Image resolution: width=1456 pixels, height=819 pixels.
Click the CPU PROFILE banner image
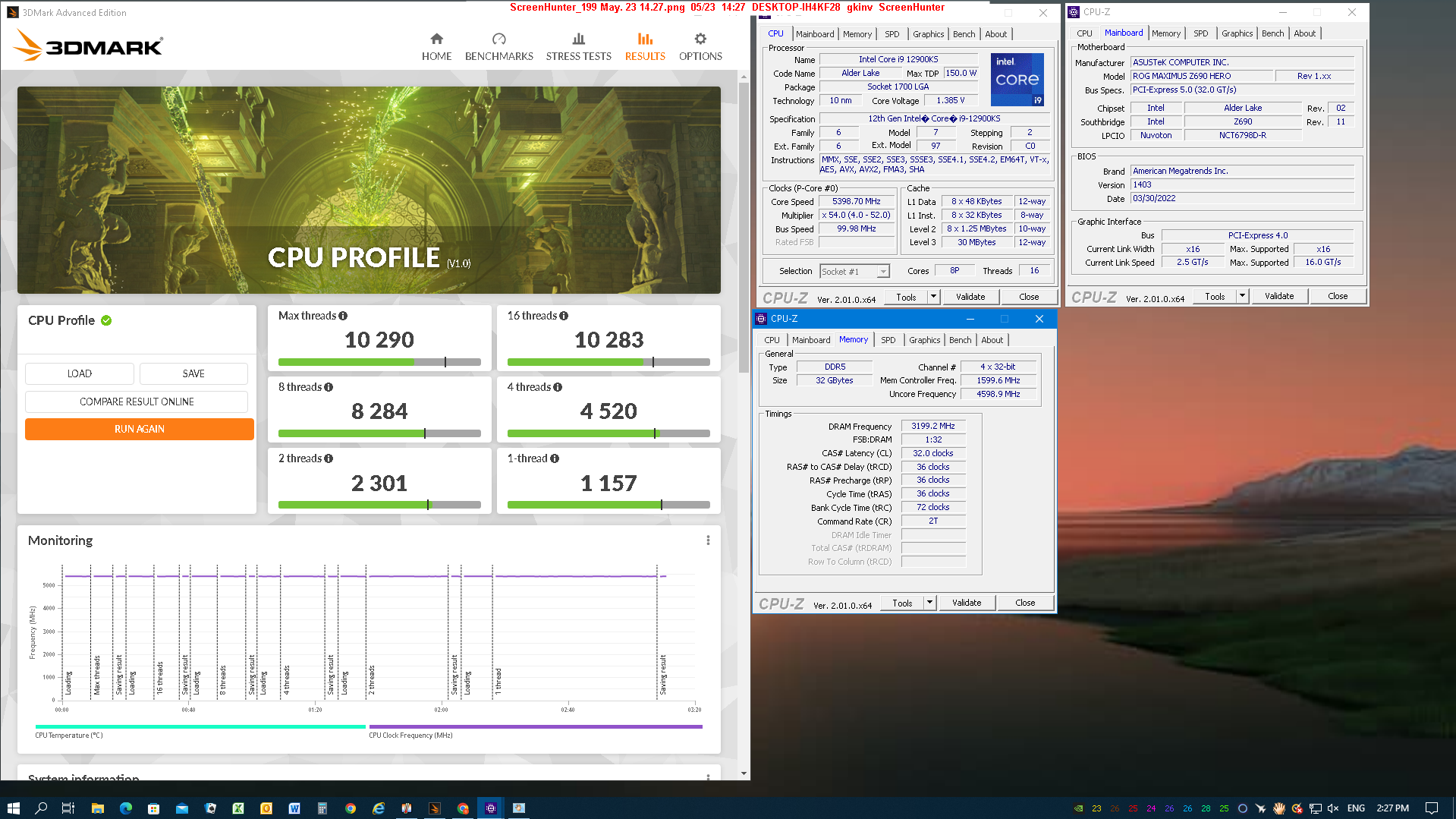click(369, 190)
